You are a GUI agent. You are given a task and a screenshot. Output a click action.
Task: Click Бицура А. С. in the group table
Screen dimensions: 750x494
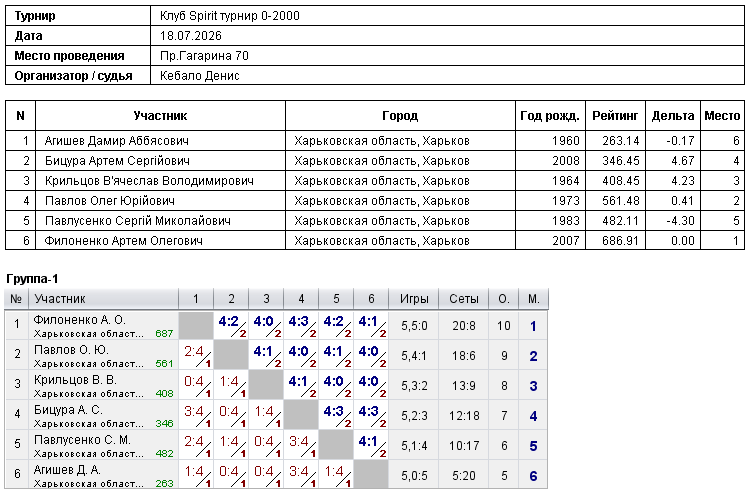(x=68, y=410)
